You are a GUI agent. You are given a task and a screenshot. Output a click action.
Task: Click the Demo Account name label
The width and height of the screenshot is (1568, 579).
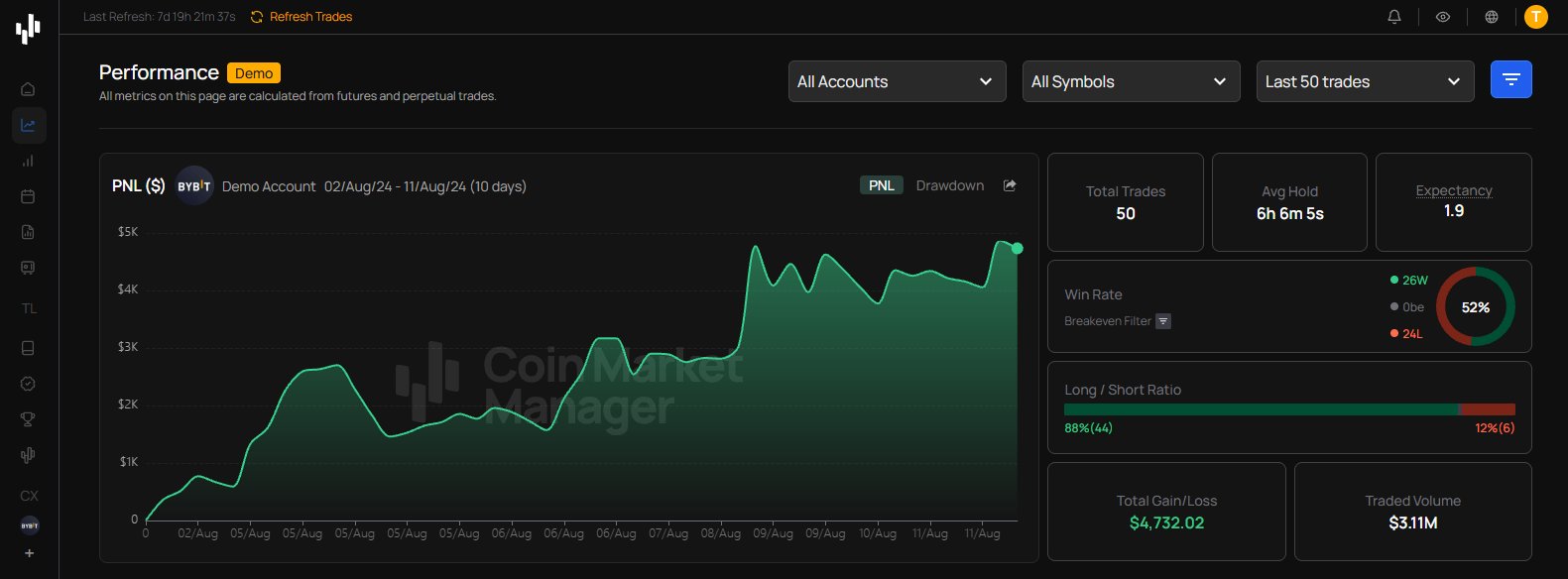269,186
